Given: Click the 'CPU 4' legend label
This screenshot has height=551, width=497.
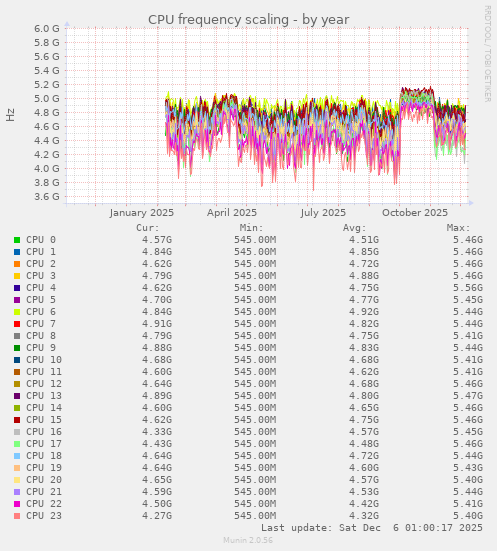Looking at the screenshot, I should [41, 288].
